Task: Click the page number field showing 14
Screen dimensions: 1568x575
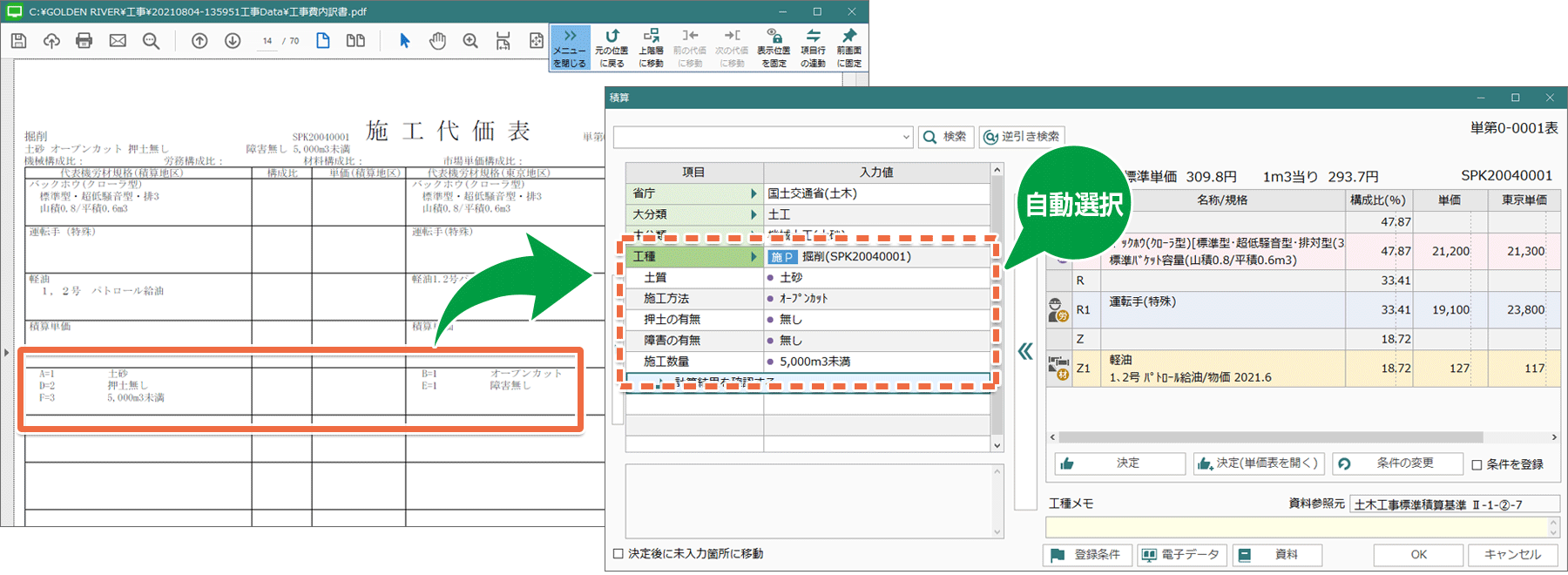Action: [x=267, y=41]
